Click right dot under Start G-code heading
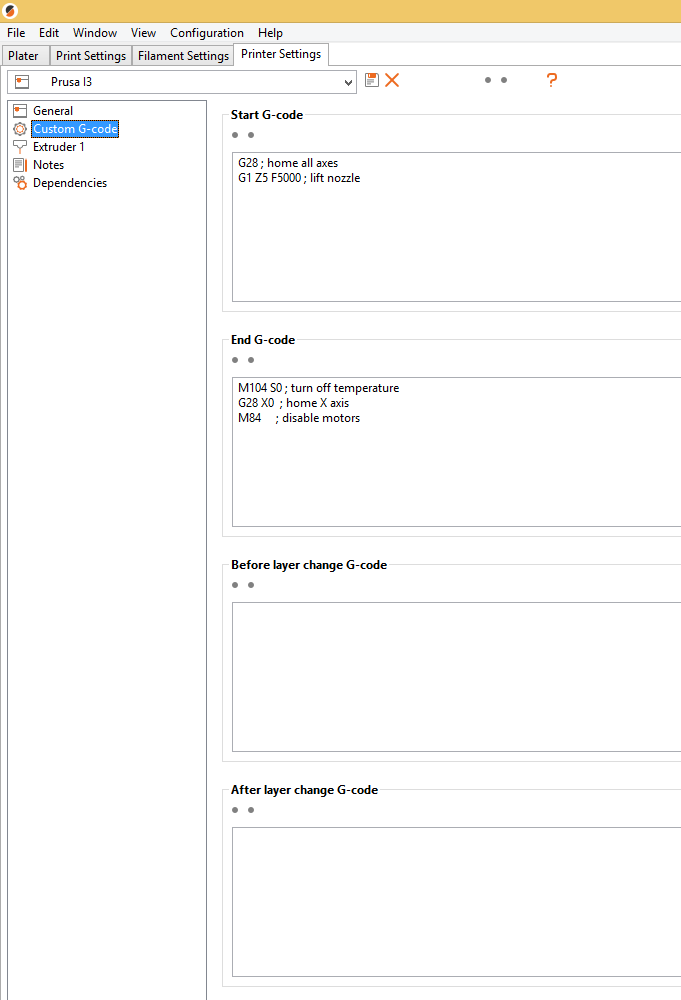681x1000 pixels. (x=251, y=135)
